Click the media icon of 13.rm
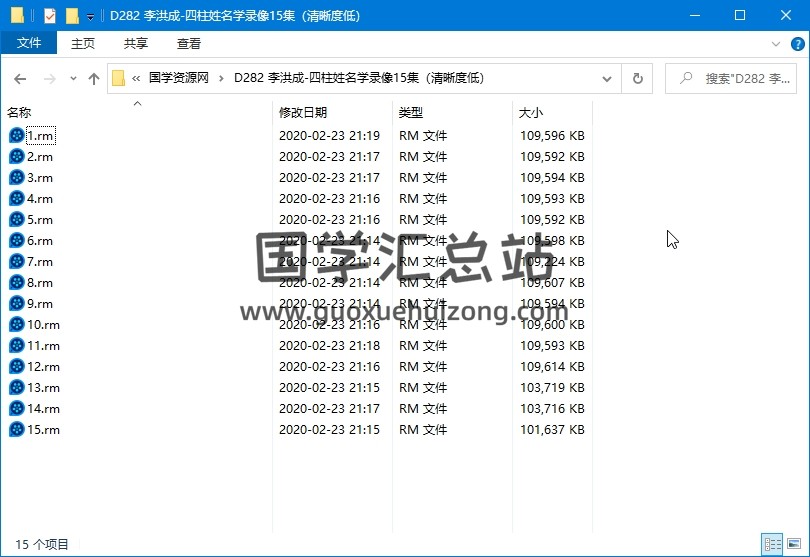 (17, 388)
